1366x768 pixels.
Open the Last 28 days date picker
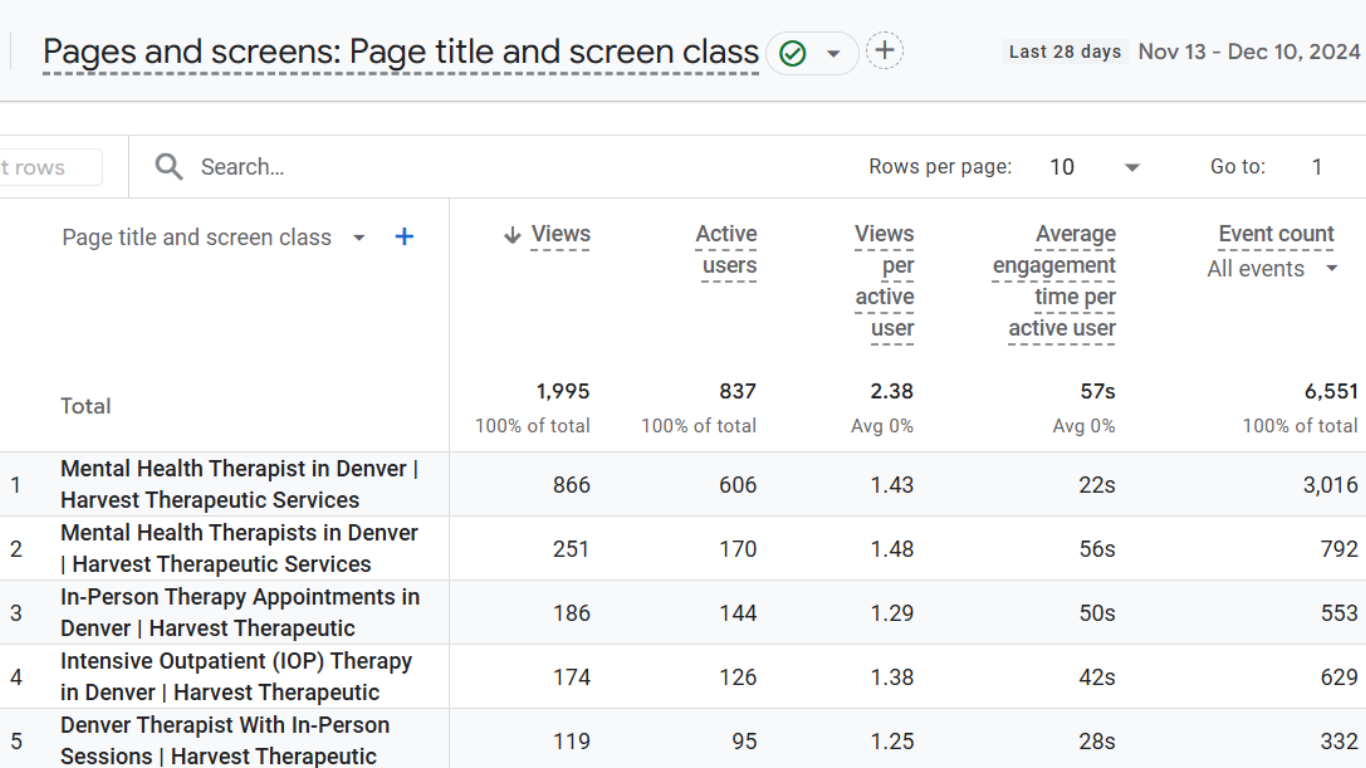tap(1065, 52)
